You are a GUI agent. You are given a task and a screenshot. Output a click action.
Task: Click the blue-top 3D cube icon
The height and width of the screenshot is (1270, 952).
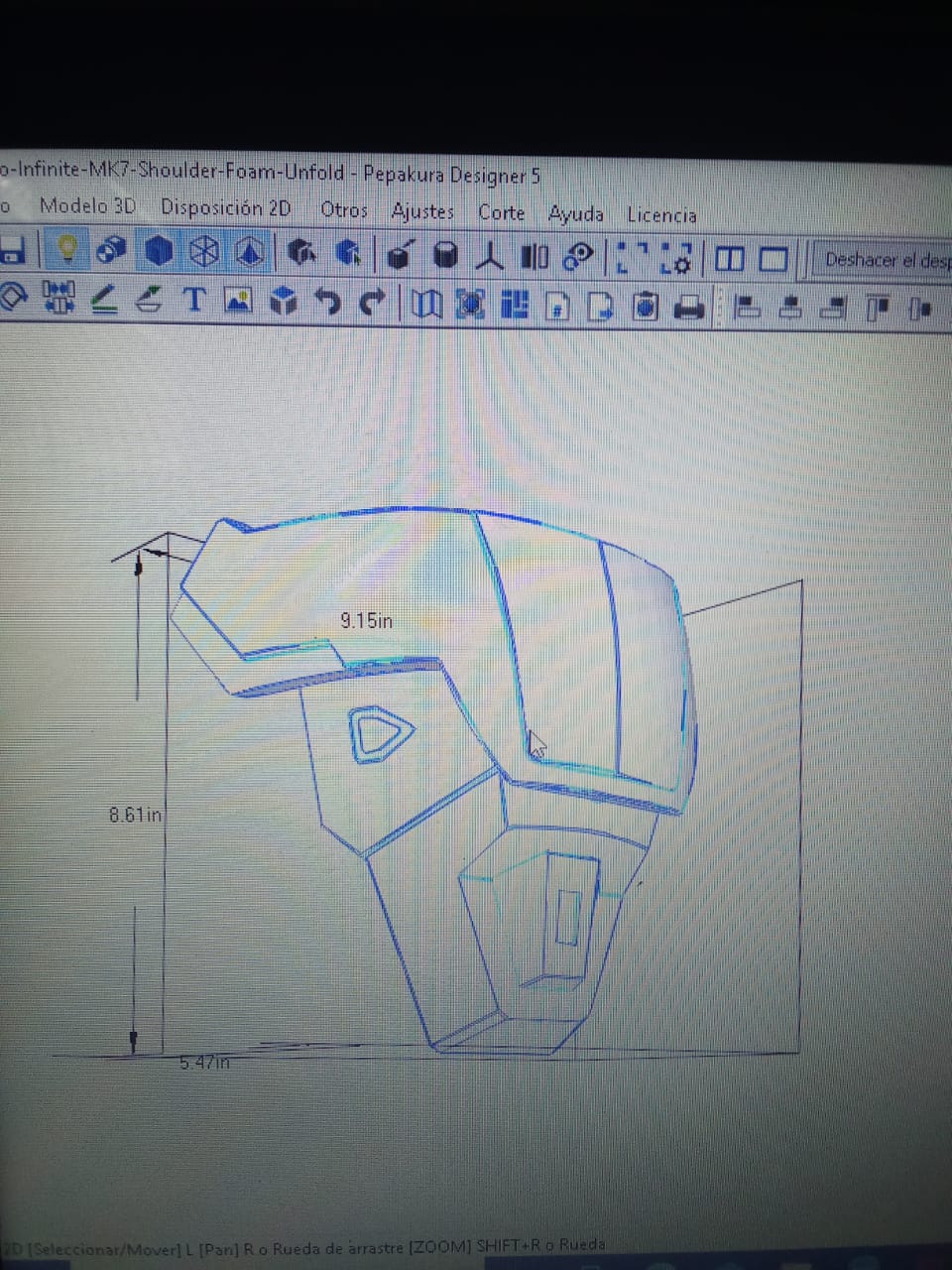coord(284,302)
